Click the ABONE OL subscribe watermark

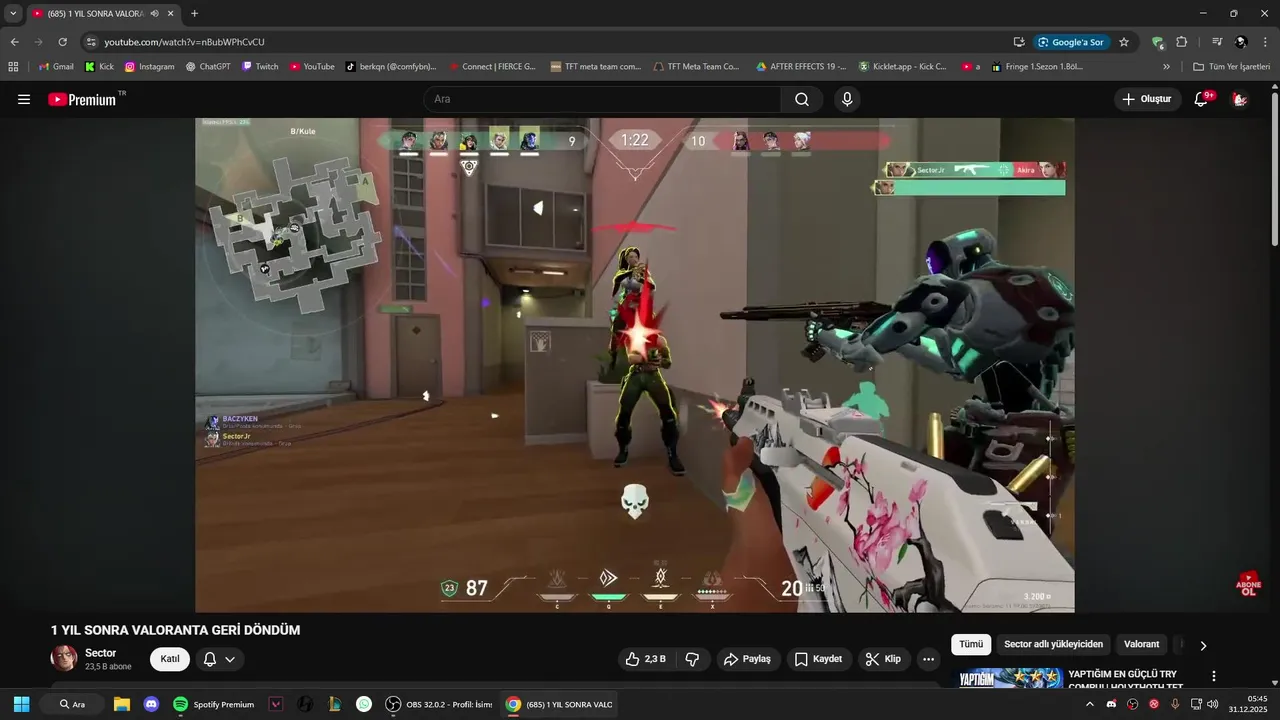(1248, 584)
